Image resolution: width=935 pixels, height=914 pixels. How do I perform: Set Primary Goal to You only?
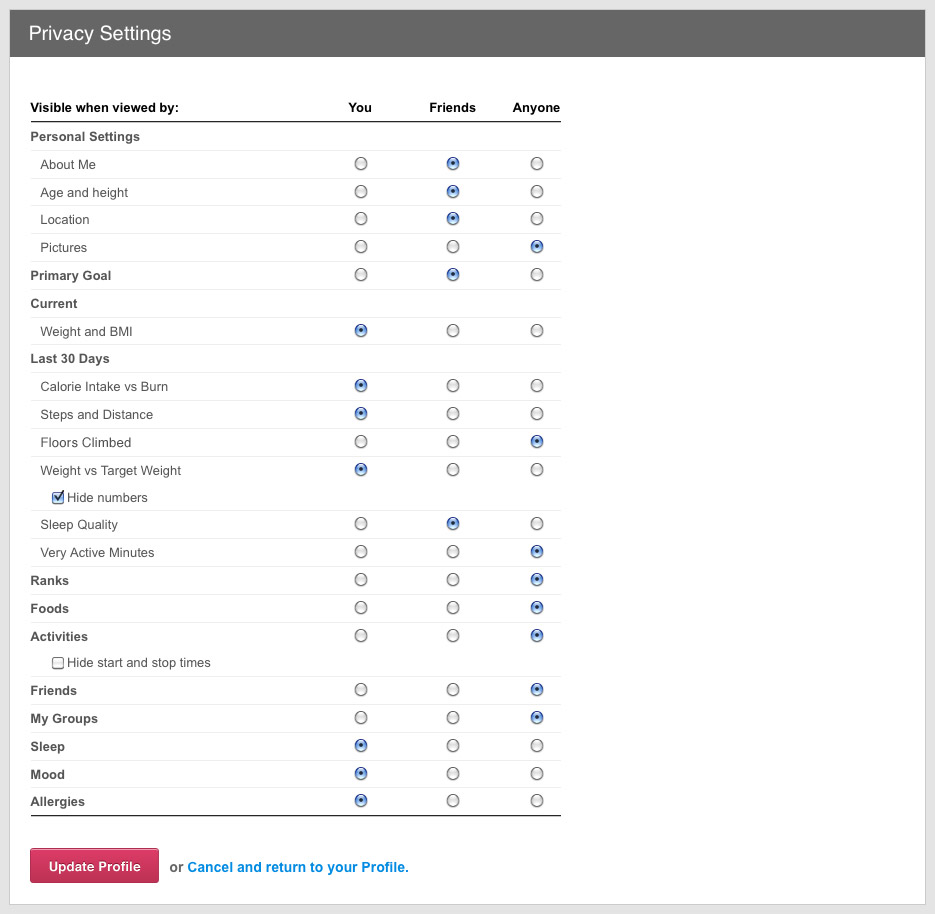361,274
